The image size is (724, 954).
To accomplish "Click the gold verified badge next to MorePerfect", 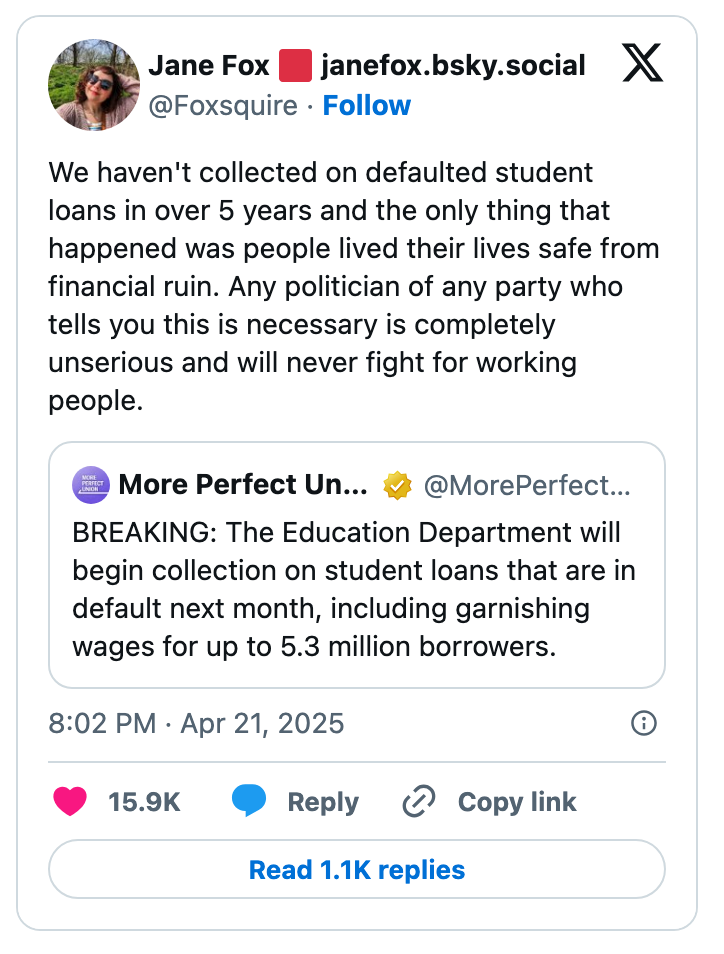I will [x=397, y=485].
